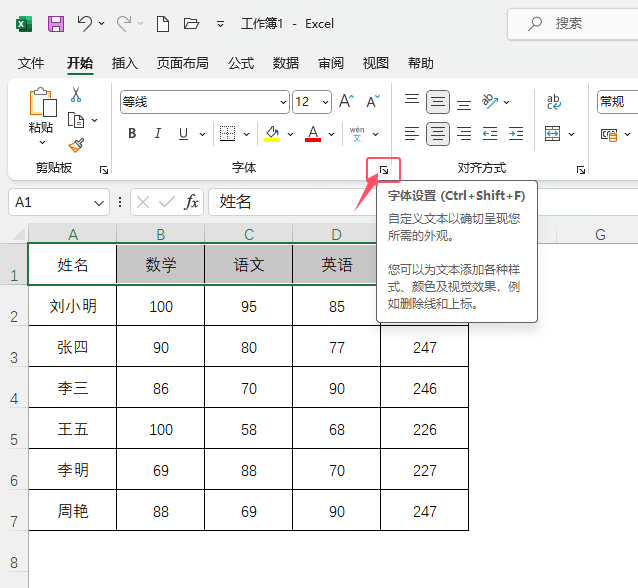This screenshot has height=588, width=638.
Task: Create a new blank workbook icon
Action: pyautogui.click(x=163, y=24)
